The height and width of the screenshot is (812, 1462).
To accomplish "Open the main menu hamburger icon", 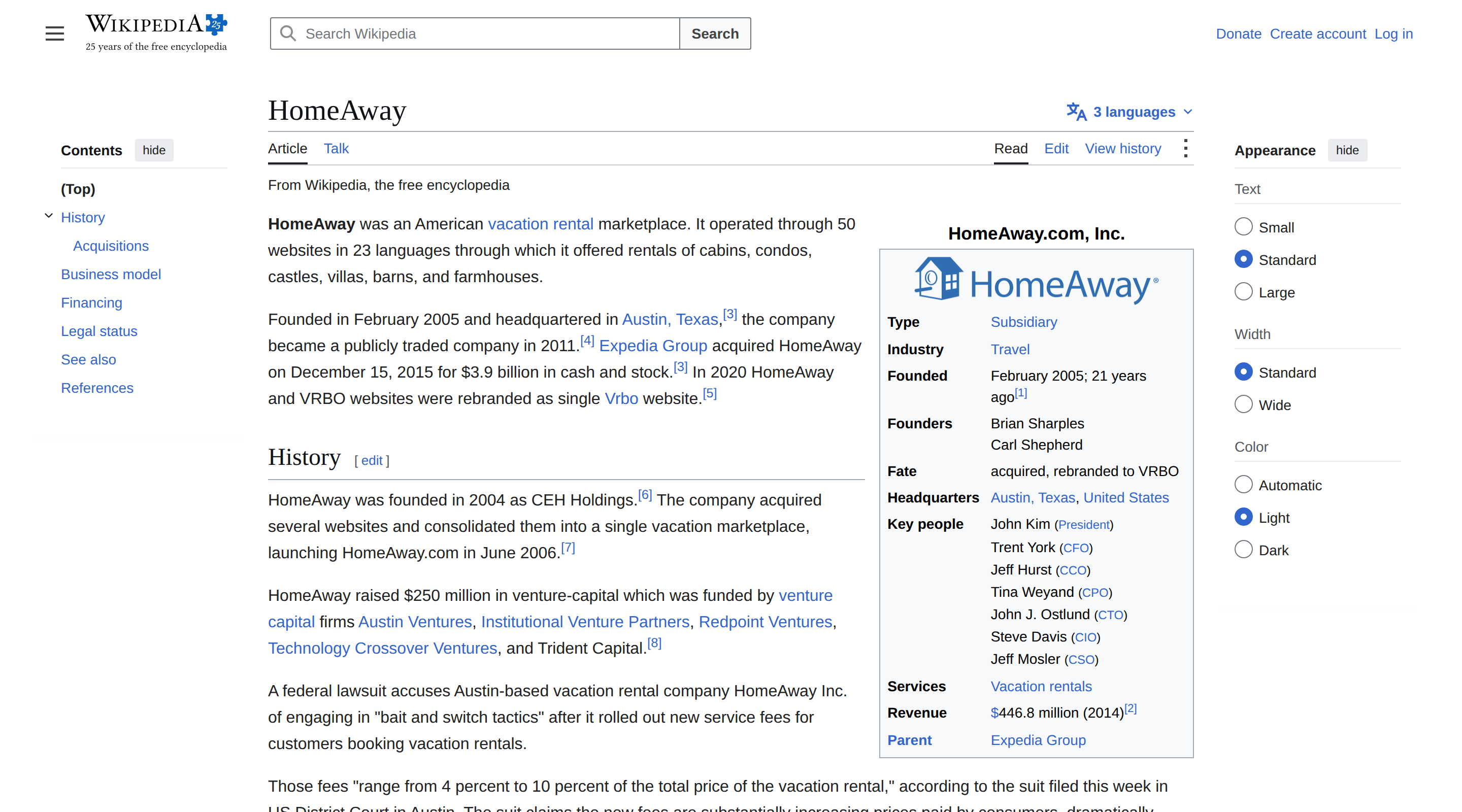I will [54, 33].
